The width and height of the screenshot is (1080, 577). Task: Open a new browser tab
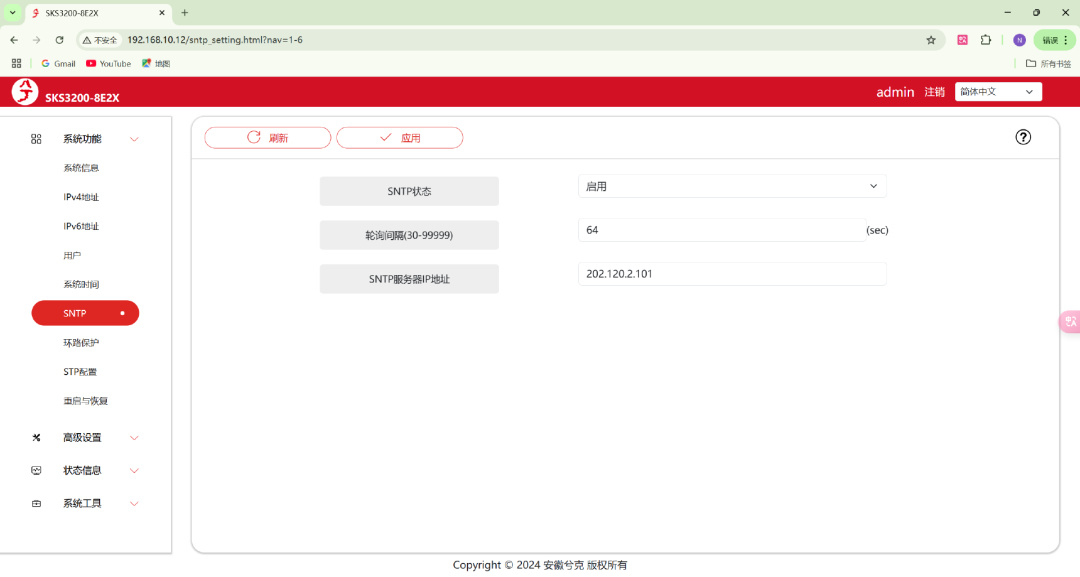click(x=185, y=12)
